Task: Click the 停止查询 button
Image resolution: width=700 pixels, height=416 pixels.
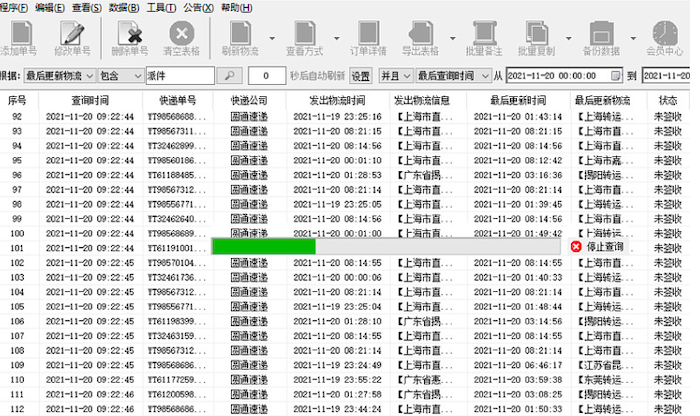Action: 599,246
